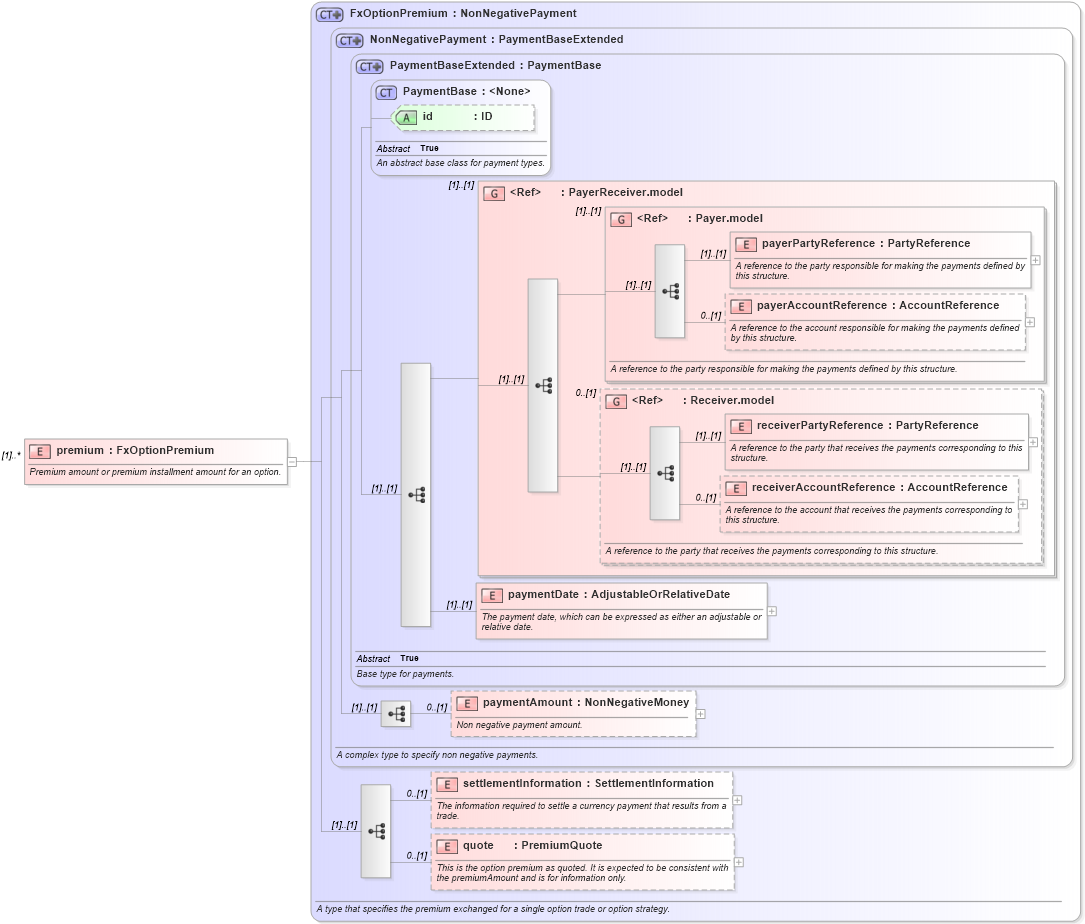Click the A icon of the id attribute
The height and width of the screenshot is (924, 1085).
pos(406,117)
